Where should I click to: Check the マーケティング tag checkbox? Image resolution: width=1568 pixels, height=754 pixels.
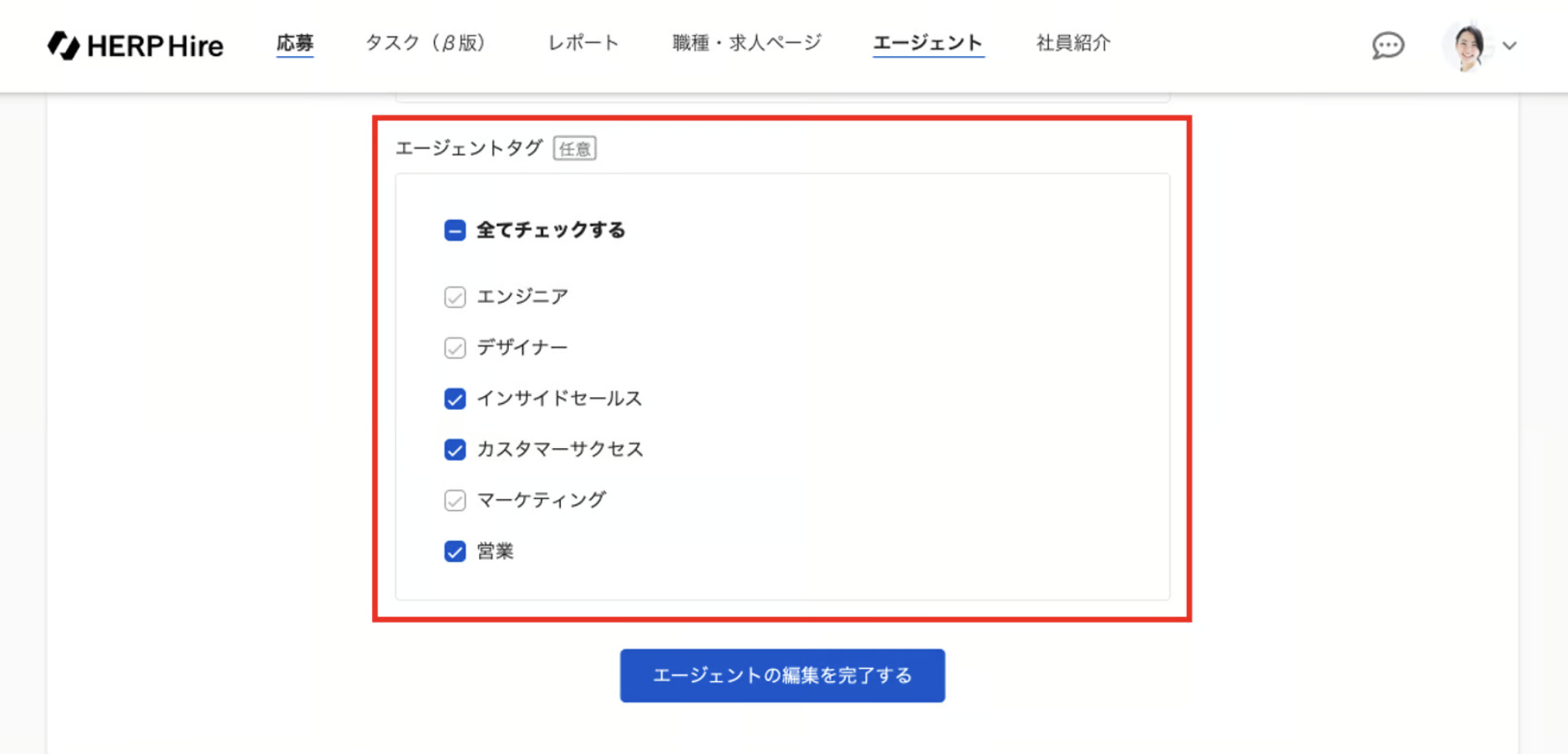click(x=455, y=501)
